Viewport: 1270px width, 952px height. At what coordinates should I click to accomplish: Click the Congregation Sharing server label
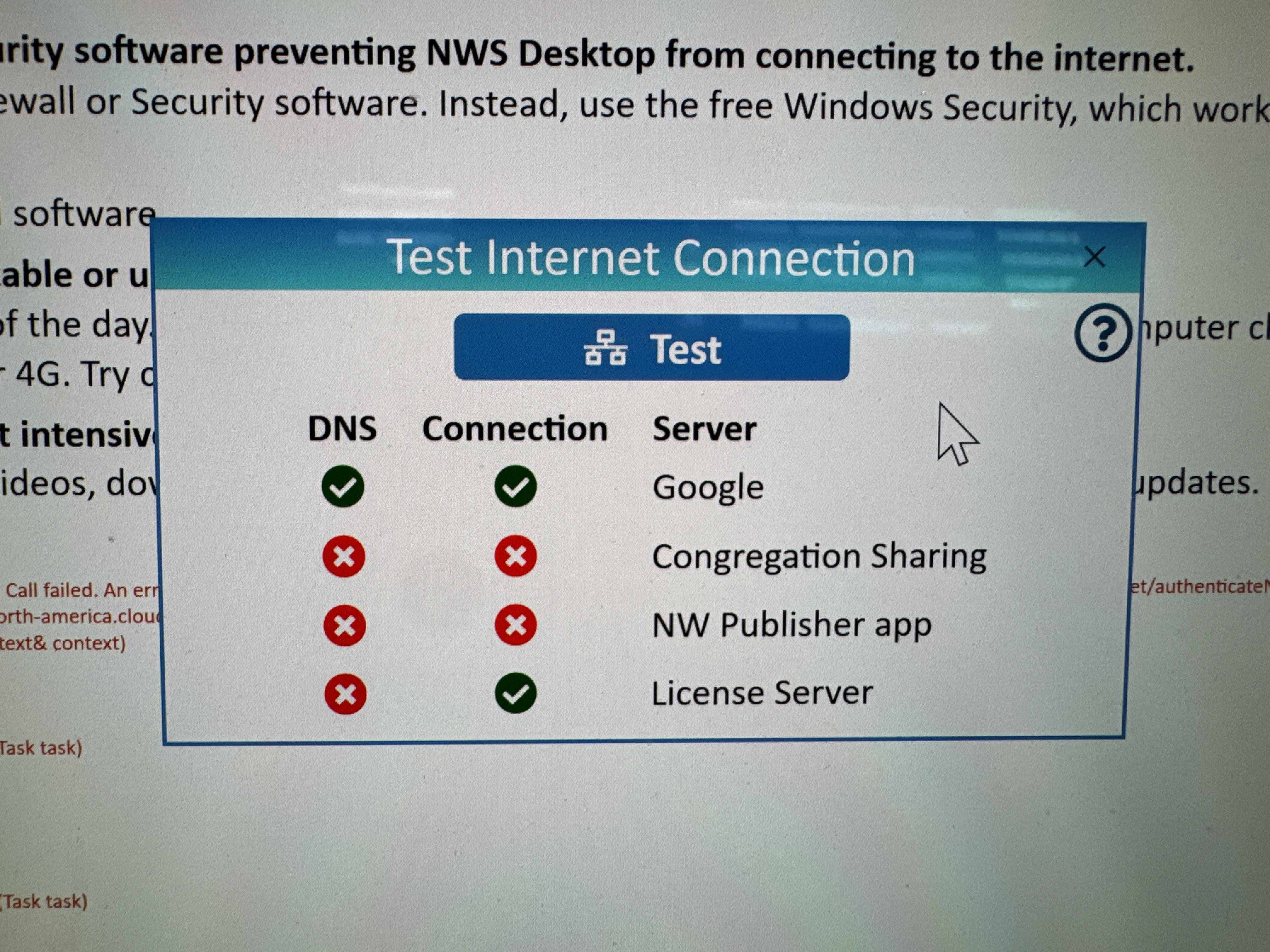tap(819, 557)
